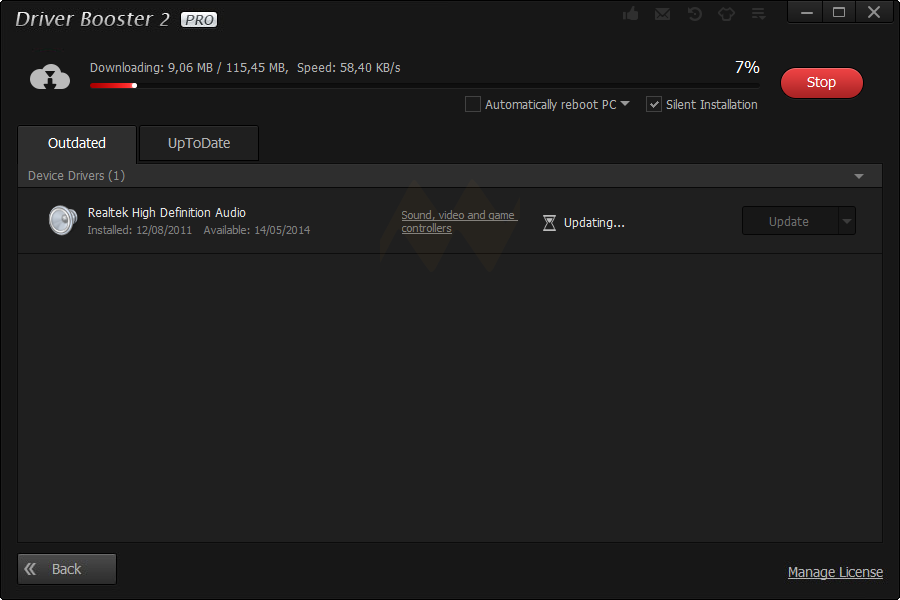Viewport: 900px width, 600px height.
Task: Open the Update button dropdown arrow
Action: (847, 221)
